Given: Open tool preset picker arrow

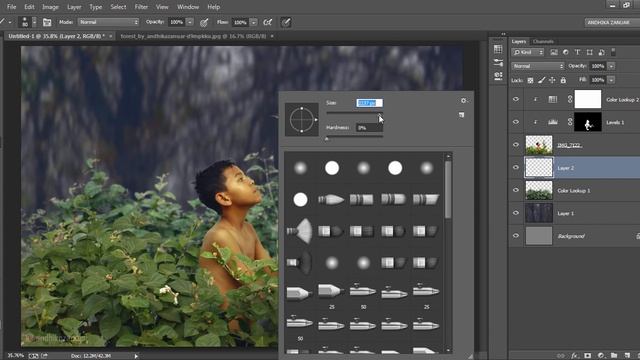Looking at the screenshot, I should (x=10, y=22).
